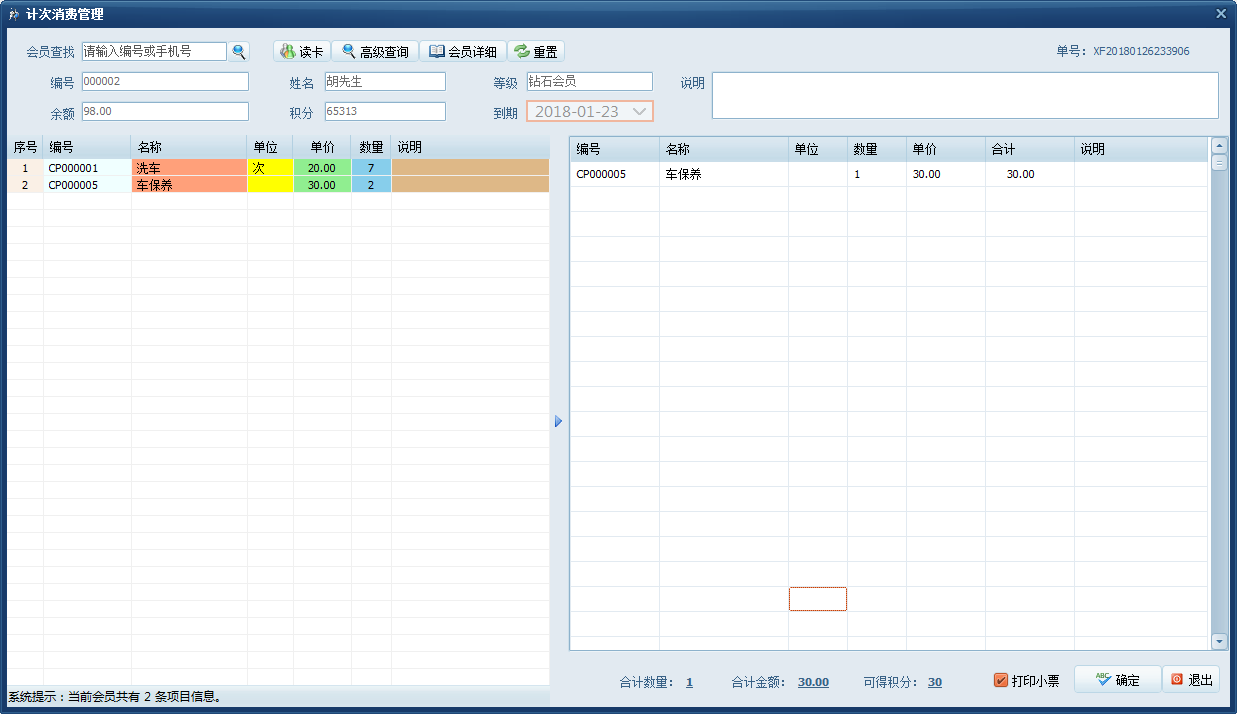
Task: Close the 计次消费管理 window
Action: (x=1220, y=14)
